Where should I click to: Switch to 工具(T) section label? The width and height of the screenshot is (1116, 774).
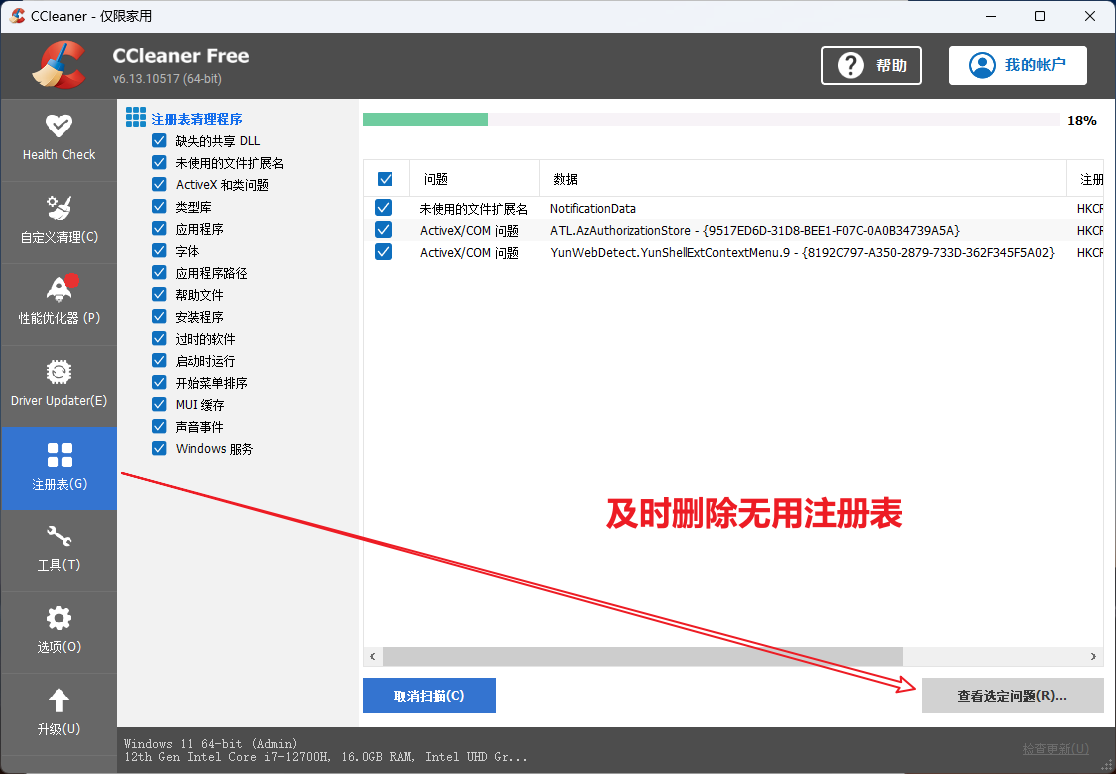tap(59, 565)
